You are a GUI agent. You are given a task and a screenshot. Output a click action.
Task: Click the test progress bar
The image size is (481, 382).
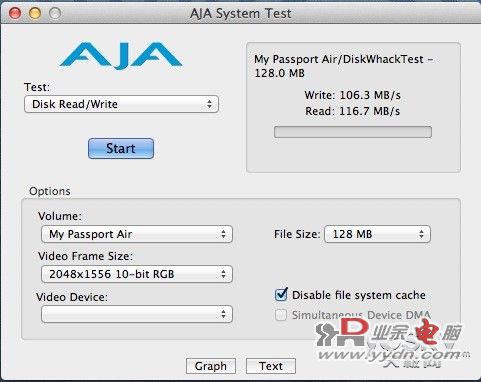coord(353,132)
